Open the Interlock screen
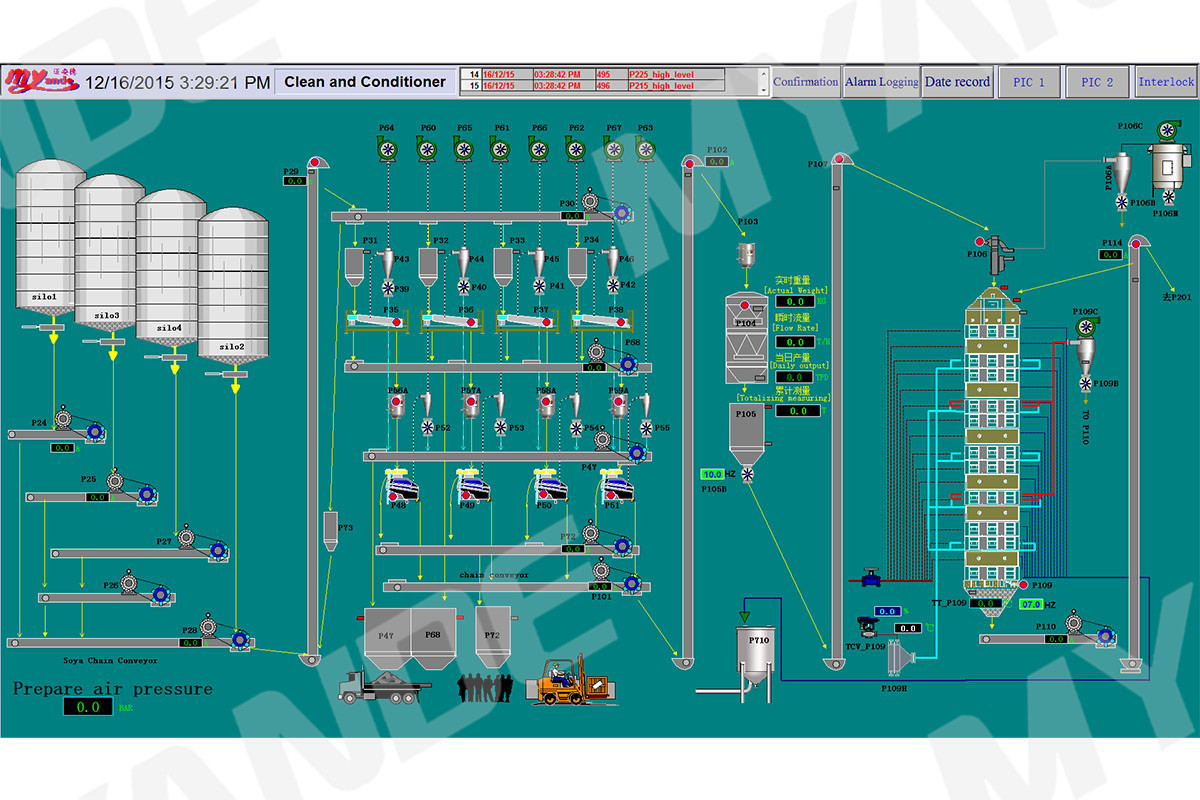The height and width of the screenshot is (800, 1200). 1166,82
